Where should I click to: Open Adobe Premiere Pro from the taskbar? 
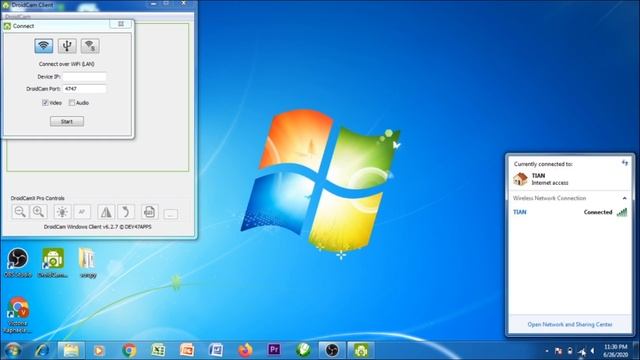point(274,349)
